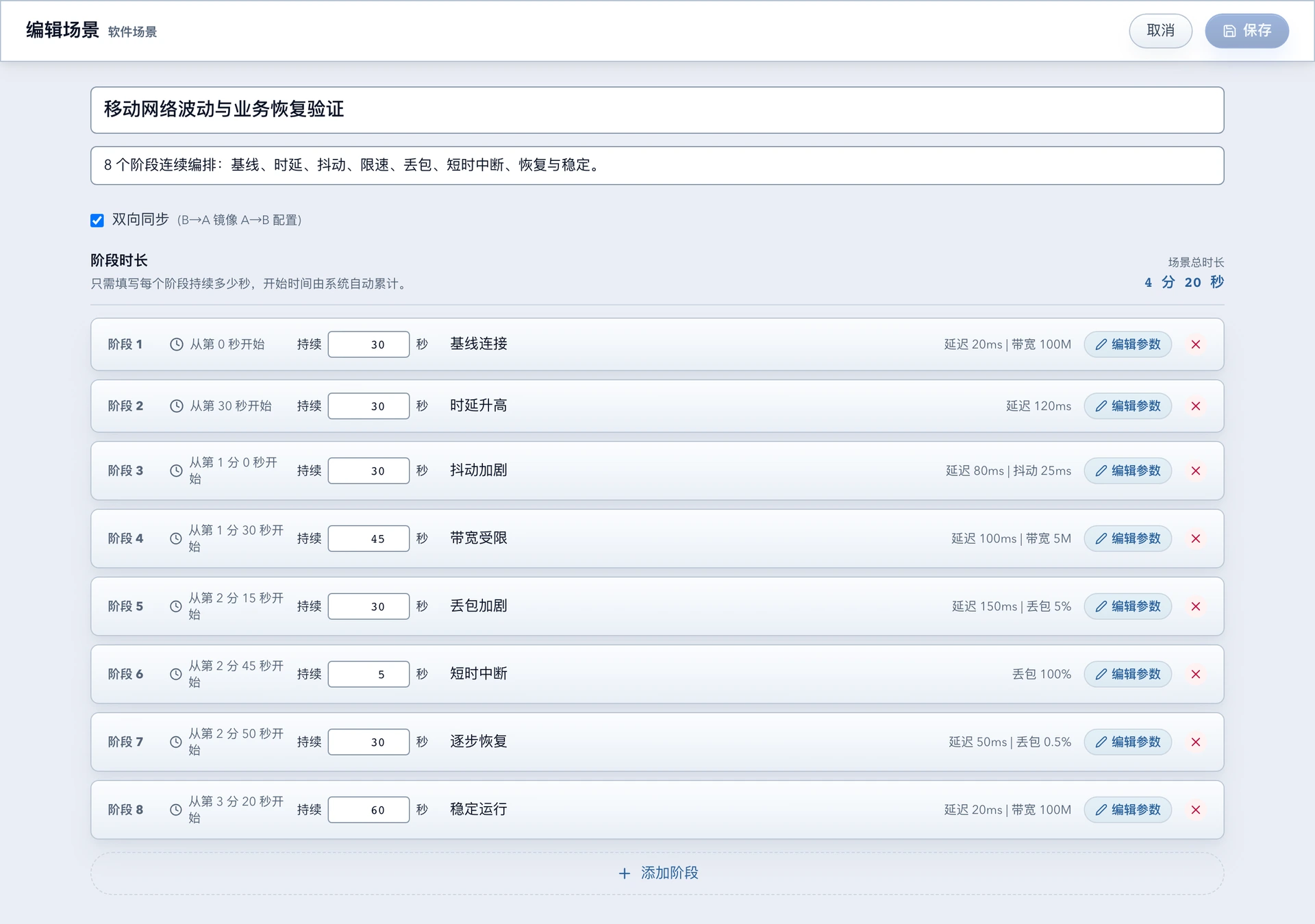Image resolution: width=1315 pixels, height=924 pixels.
Task: Click the 延迟 50ms | 丢包 0.5% summary
Action: (1010, 742)
